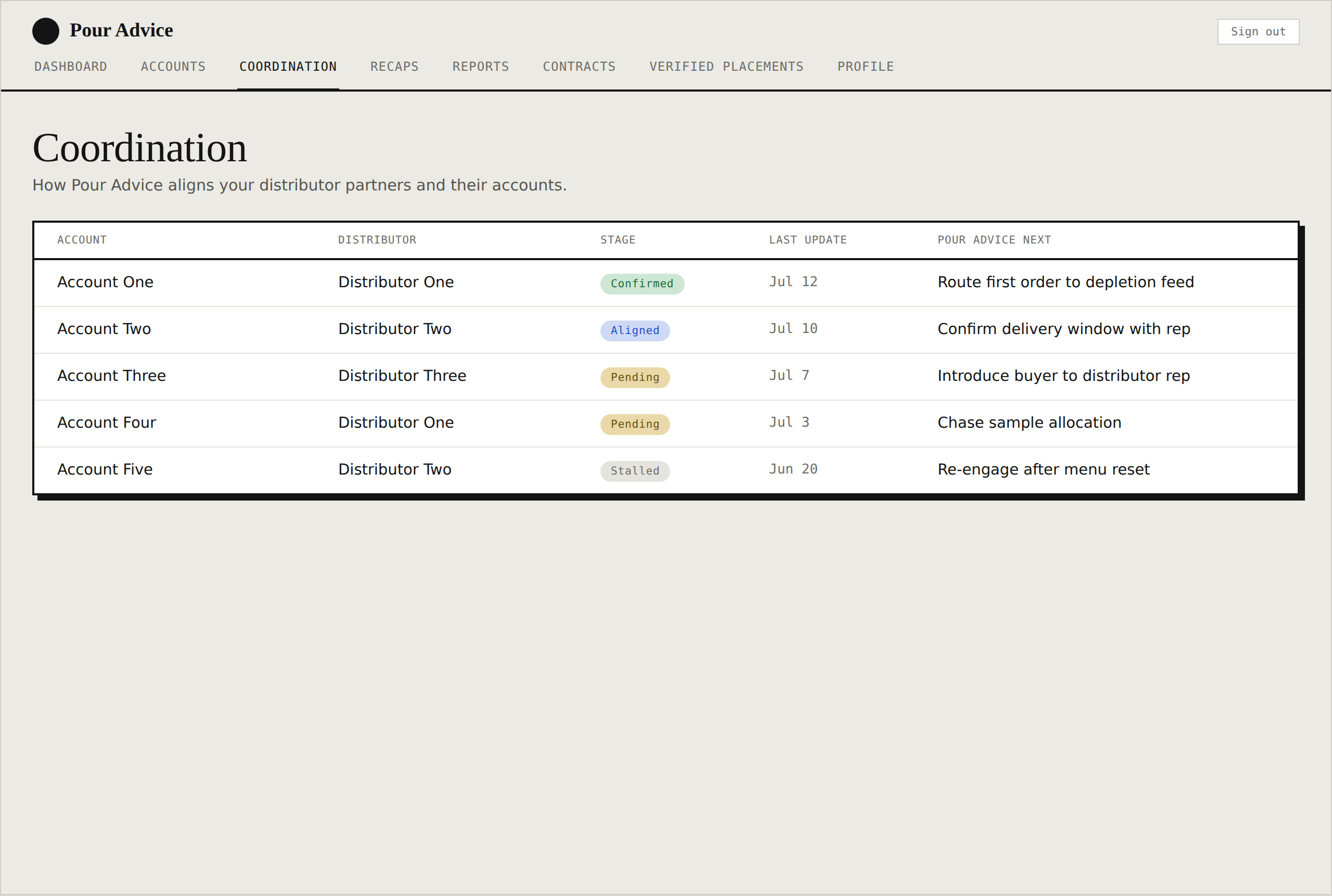Click the subtitle about distributor partners
This screenshot has height=896, width=1332.
[299, 185]
